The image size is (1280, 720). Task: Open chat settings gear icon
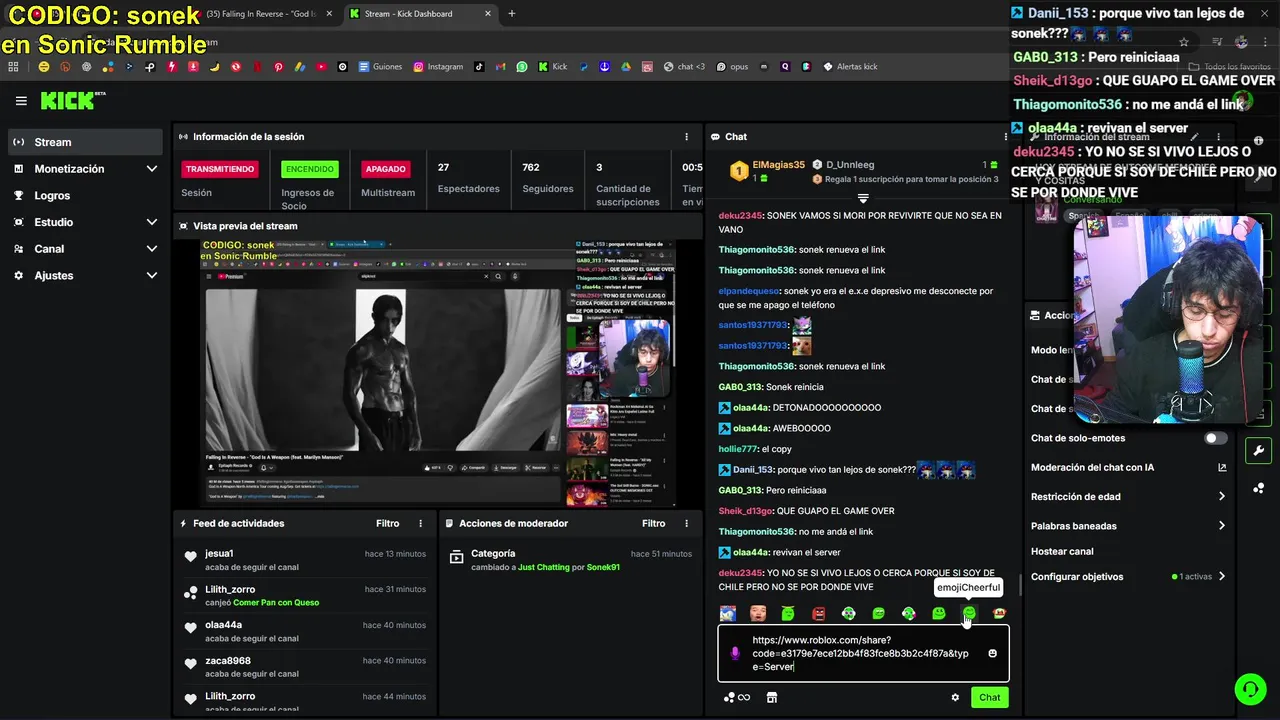[955, 698]
